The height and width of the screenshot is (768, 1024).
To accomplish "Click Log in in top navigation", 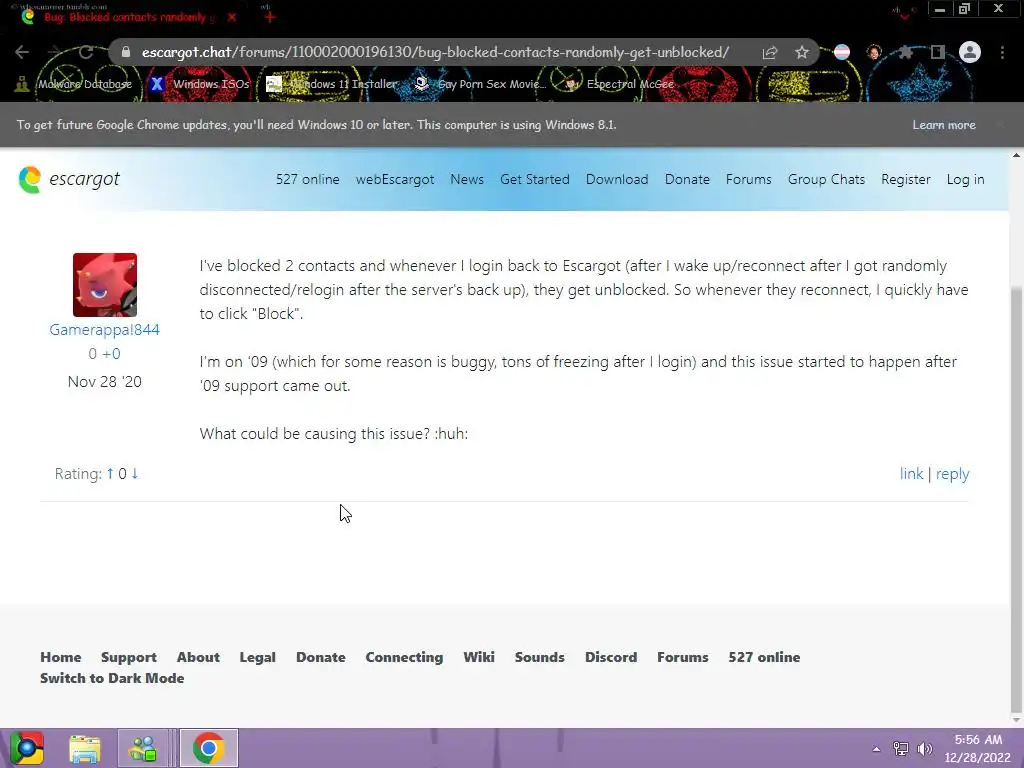I will point(965,180).
